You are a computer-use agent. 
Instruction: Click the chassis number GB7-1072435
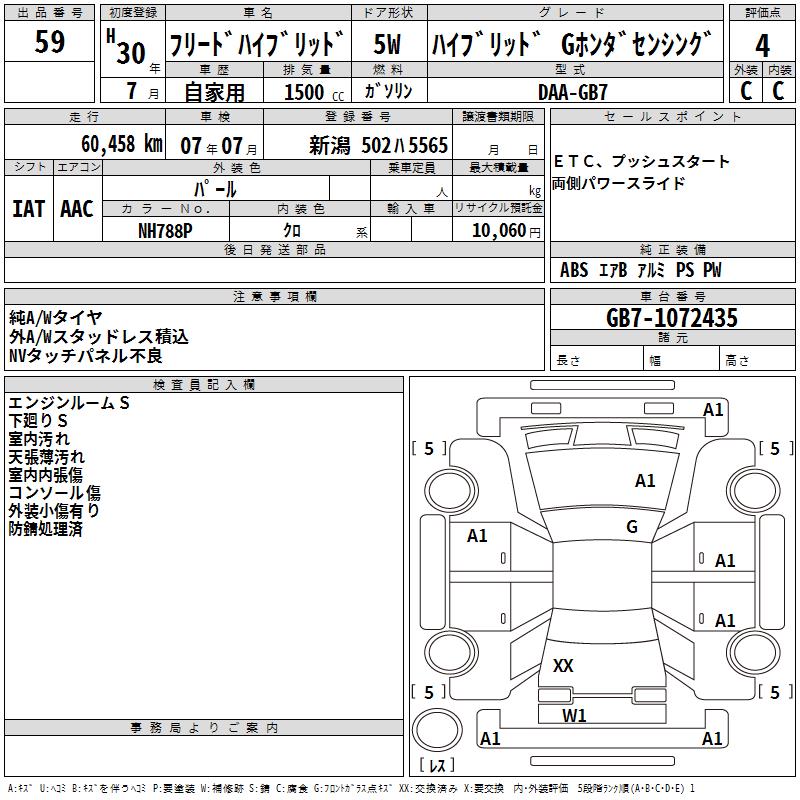tap(672, 318)
